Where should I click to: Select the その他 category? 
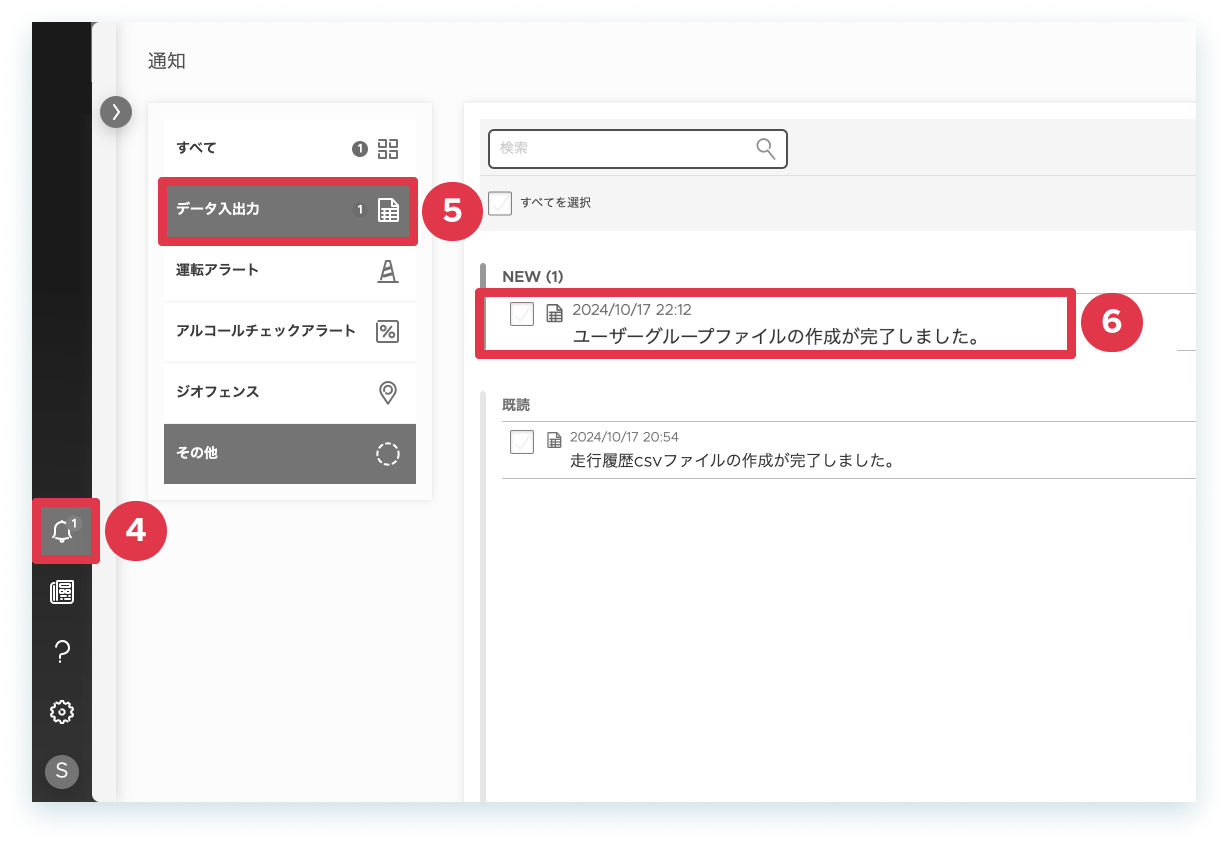[289, 453]
